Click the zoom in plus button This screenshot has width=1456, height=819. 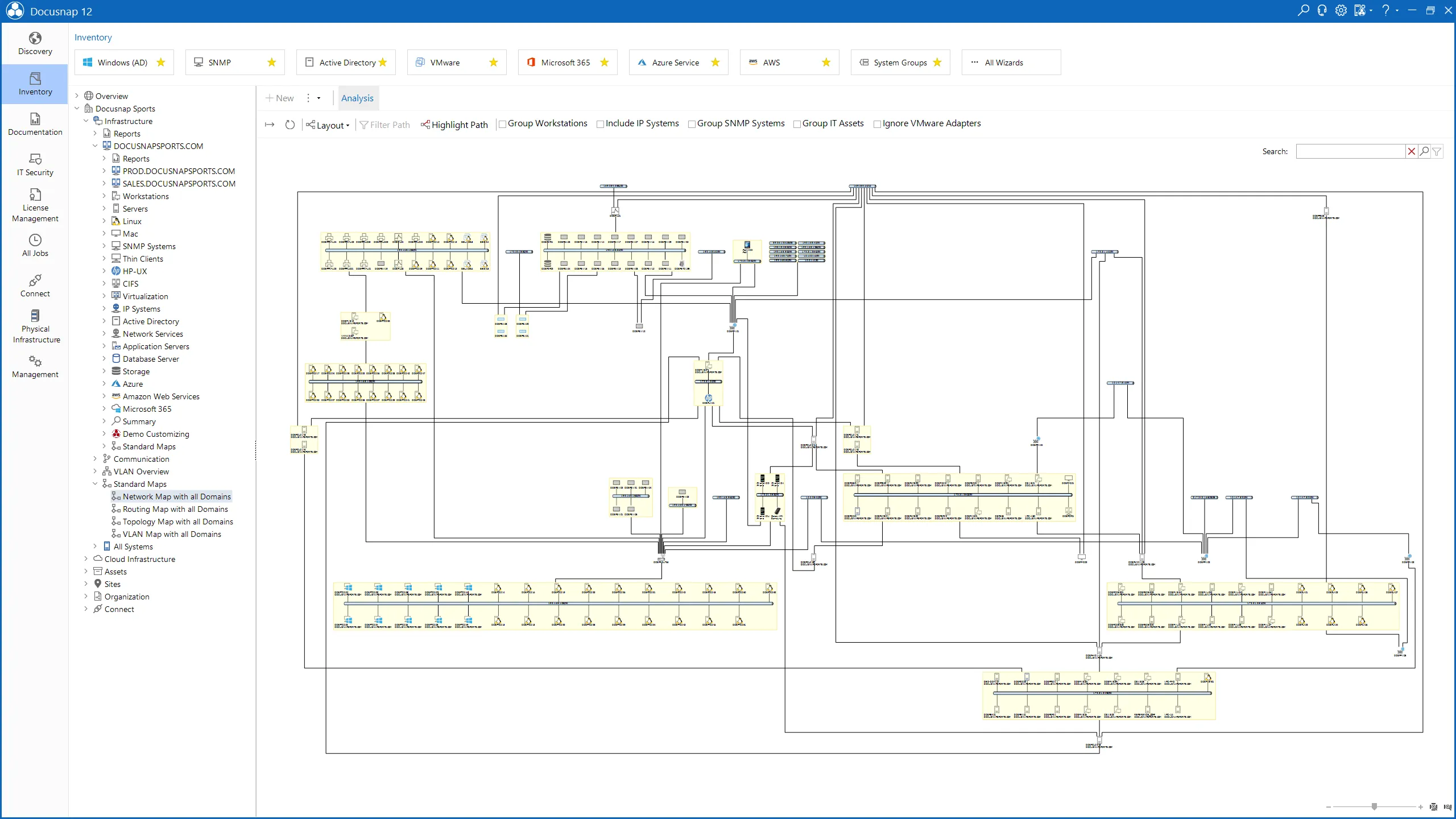(1421, 806)
